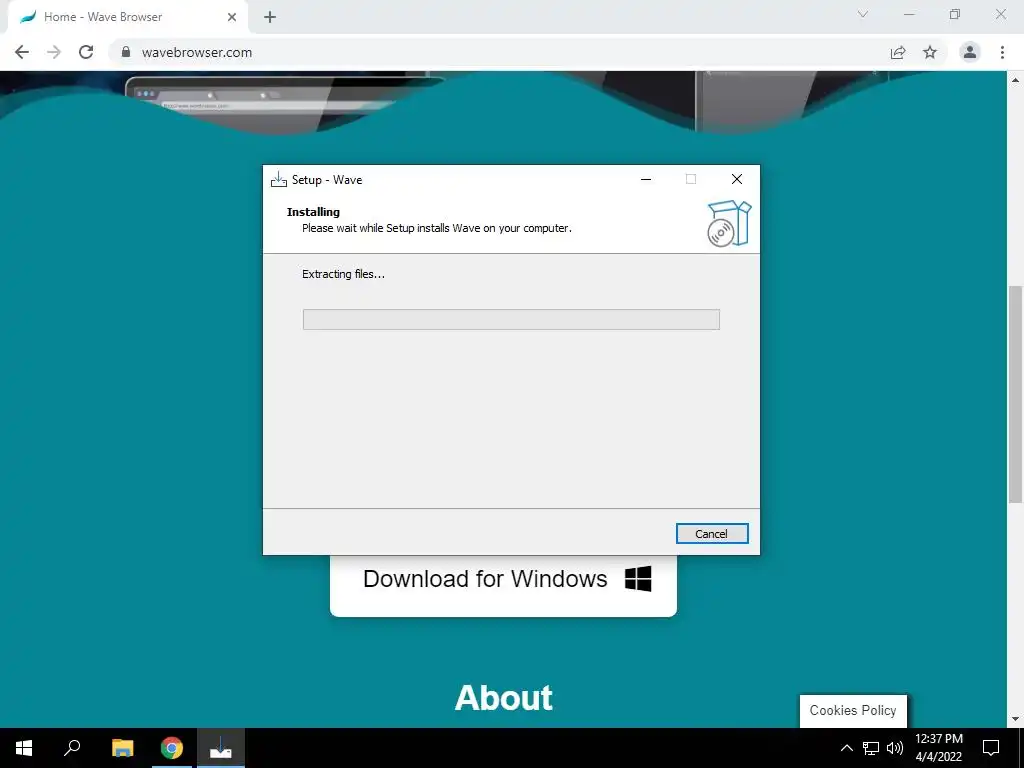Close the Setup - Wave dialog
Viewport: 1024px width, 768px height.
pyautogui.click(x=737, y=179)
